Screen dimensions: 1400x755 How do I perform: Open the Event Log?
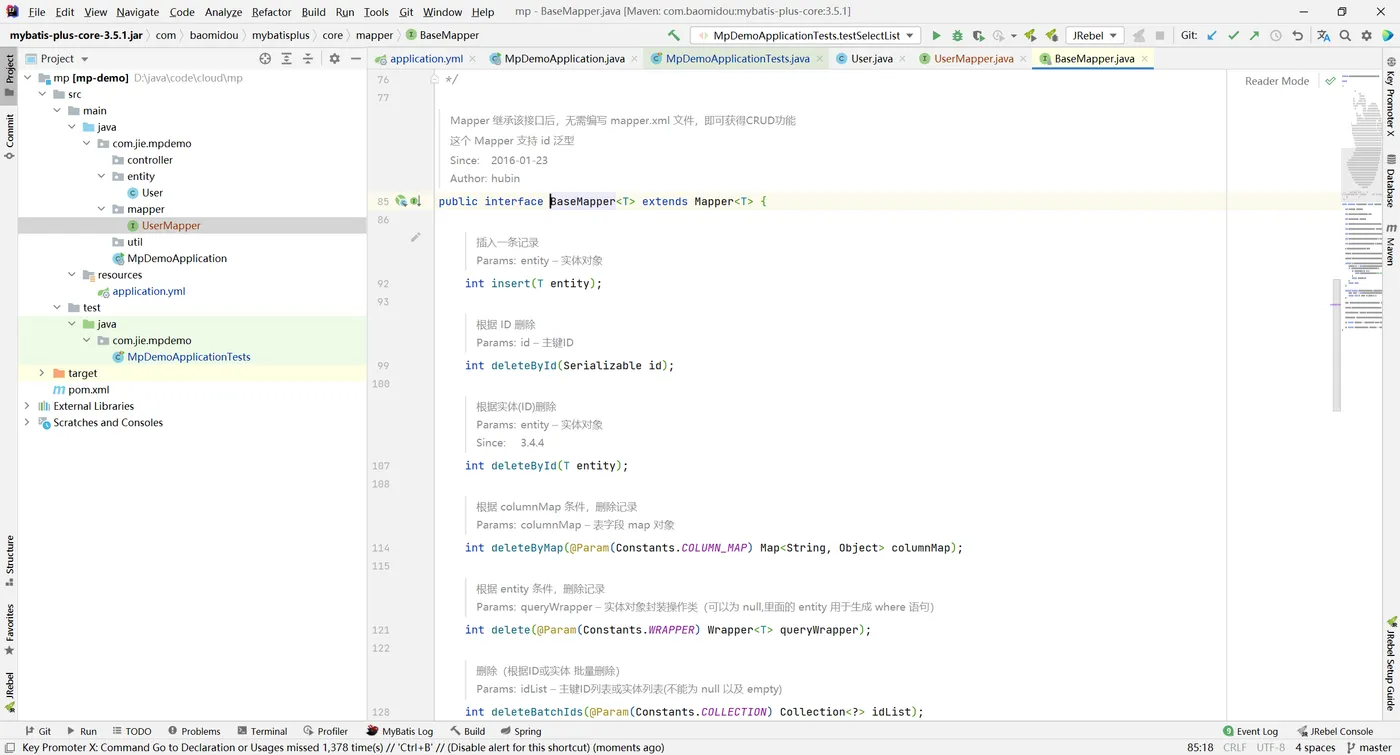pos(1250,731)
